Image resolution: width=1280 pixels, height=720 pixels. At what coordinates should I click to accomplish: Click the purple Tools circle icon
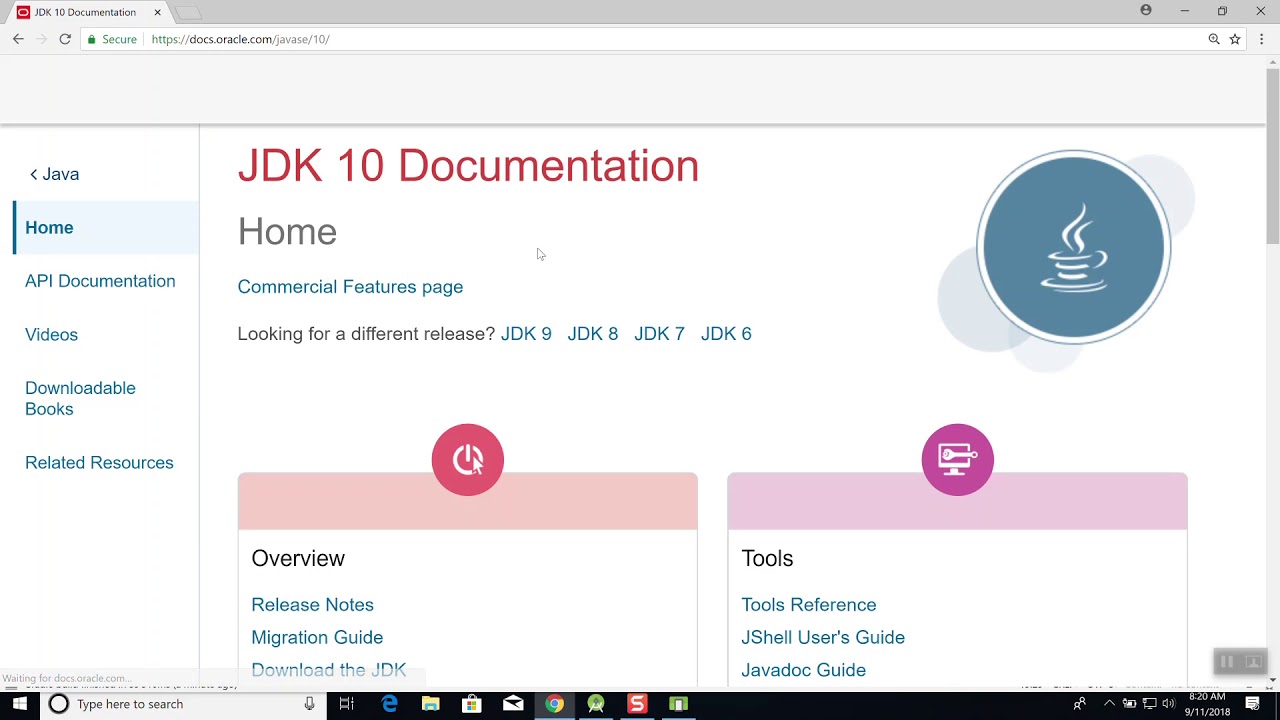[x=958, y=459]
